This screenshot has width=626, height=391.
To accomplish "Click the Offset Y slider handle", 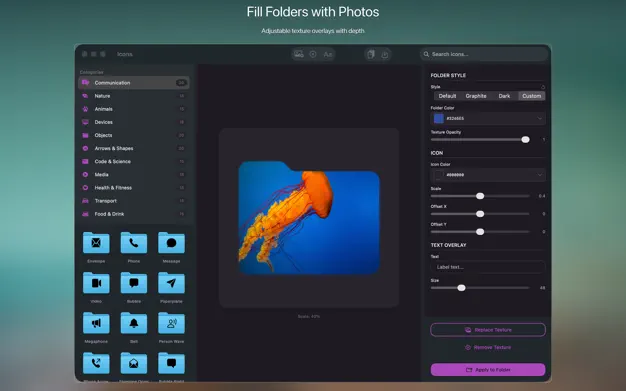I will tap(480, 232).
